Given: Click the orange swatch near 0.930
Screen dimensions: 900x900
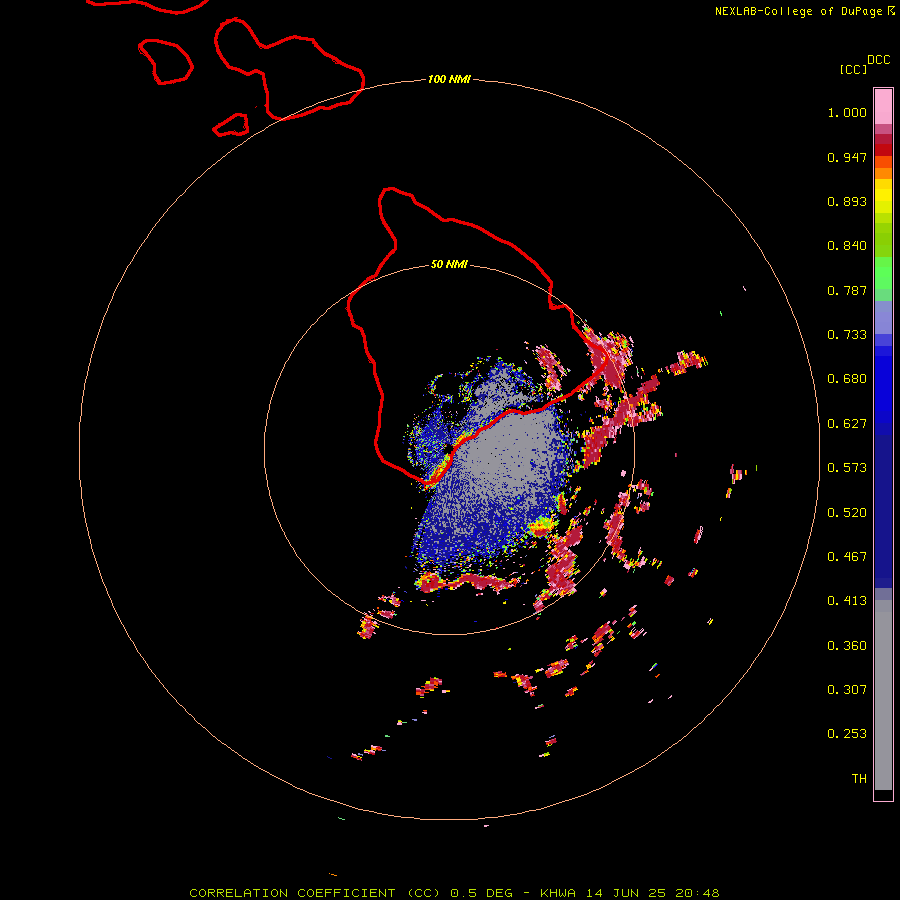Looking at the screenshot, I should [x=883, y=173].
